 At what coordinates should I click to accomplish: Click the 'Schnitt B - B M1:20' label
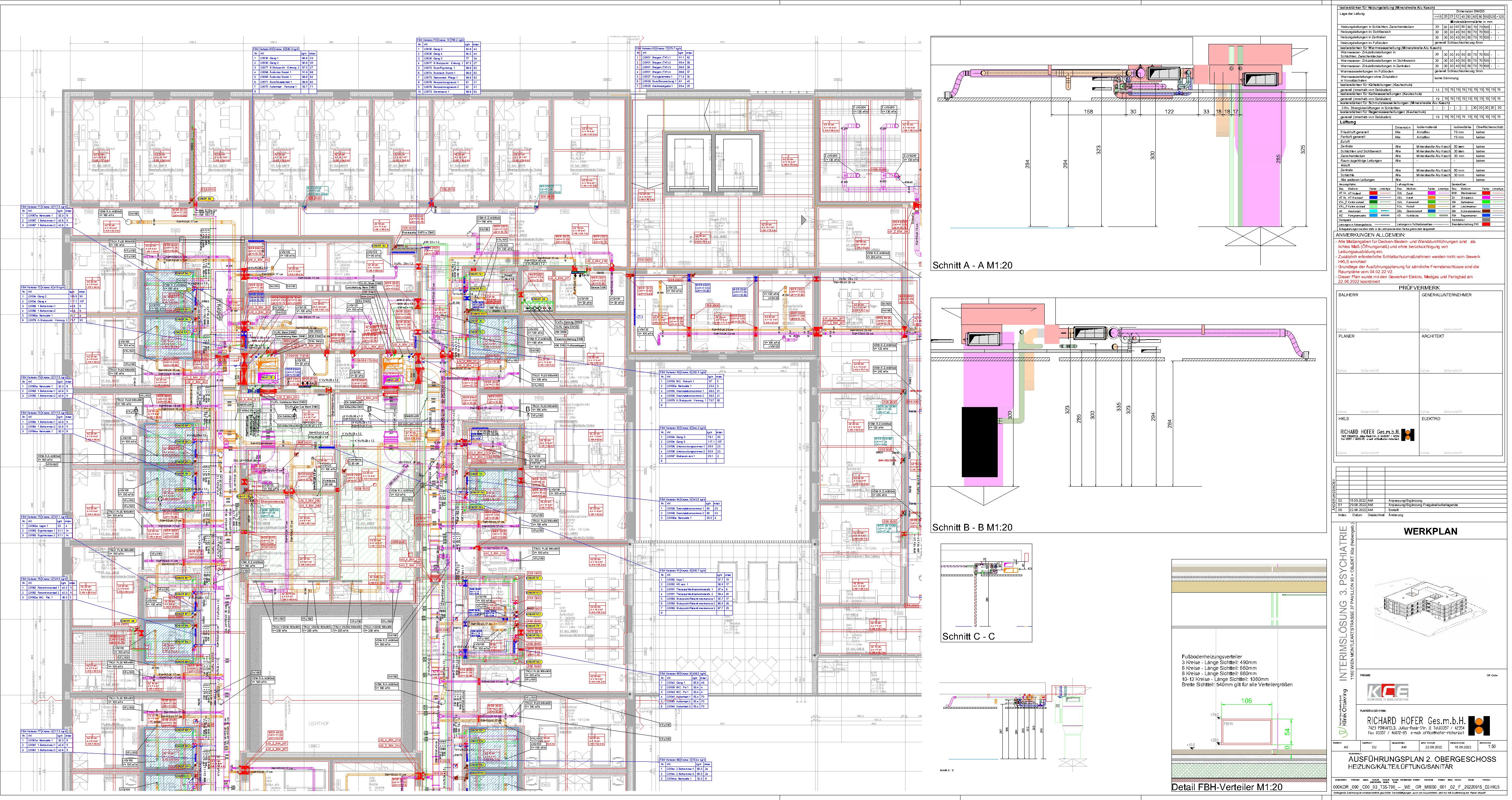click(x=972, y=528)
